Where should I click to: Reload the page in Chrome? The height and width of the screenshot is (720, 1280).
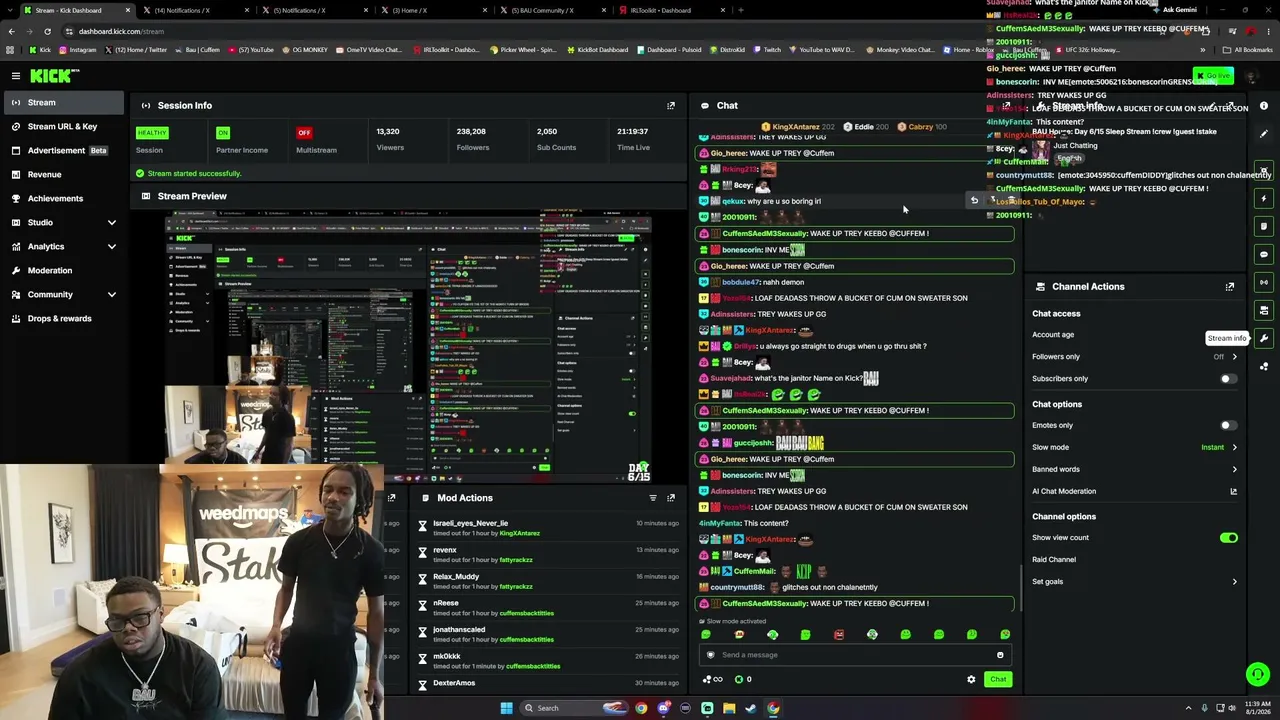pos(46,31)
